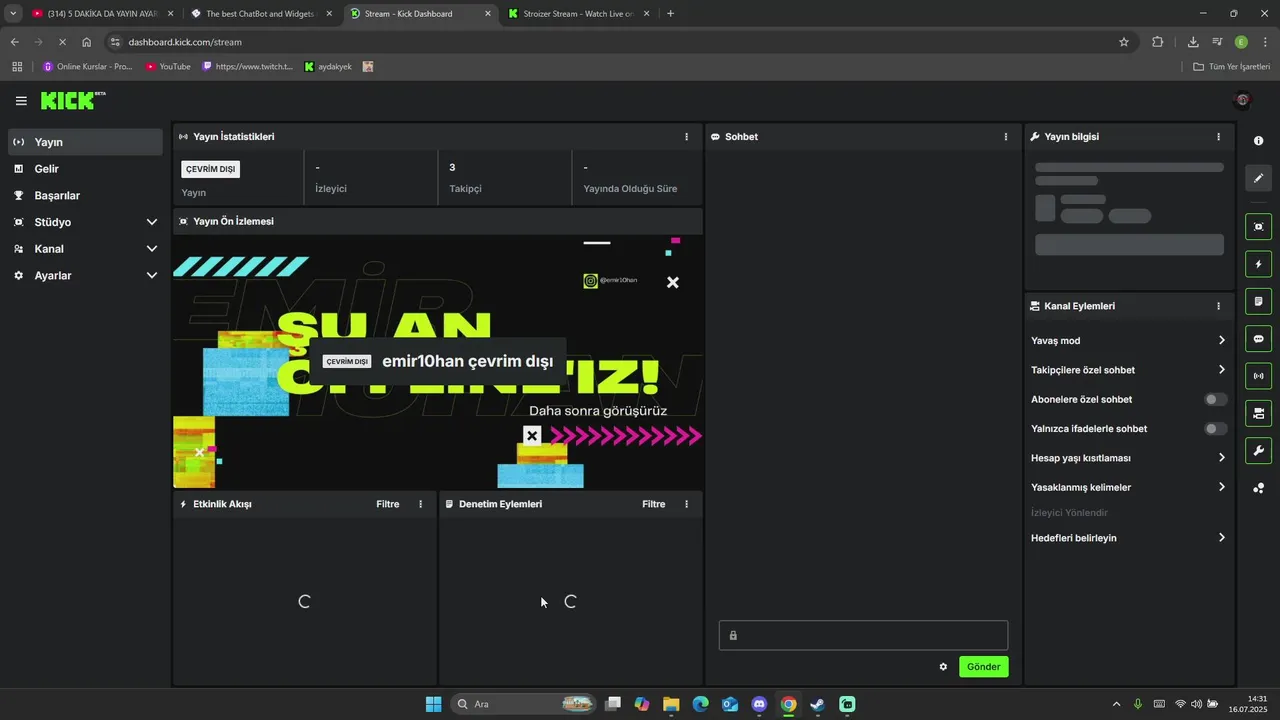Select Yayın in left sidebar
1280x720 pixels.
tap(85, 142)
